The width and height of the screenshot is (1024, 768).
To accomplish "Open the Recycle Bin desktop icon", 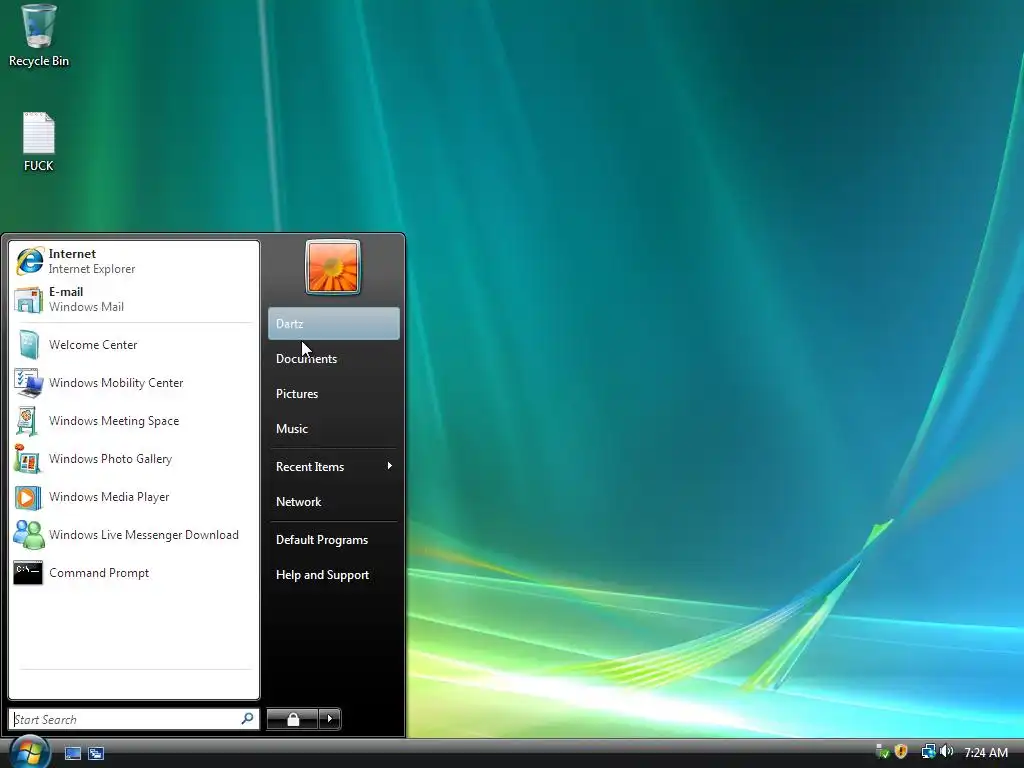I will click(39, 35).
